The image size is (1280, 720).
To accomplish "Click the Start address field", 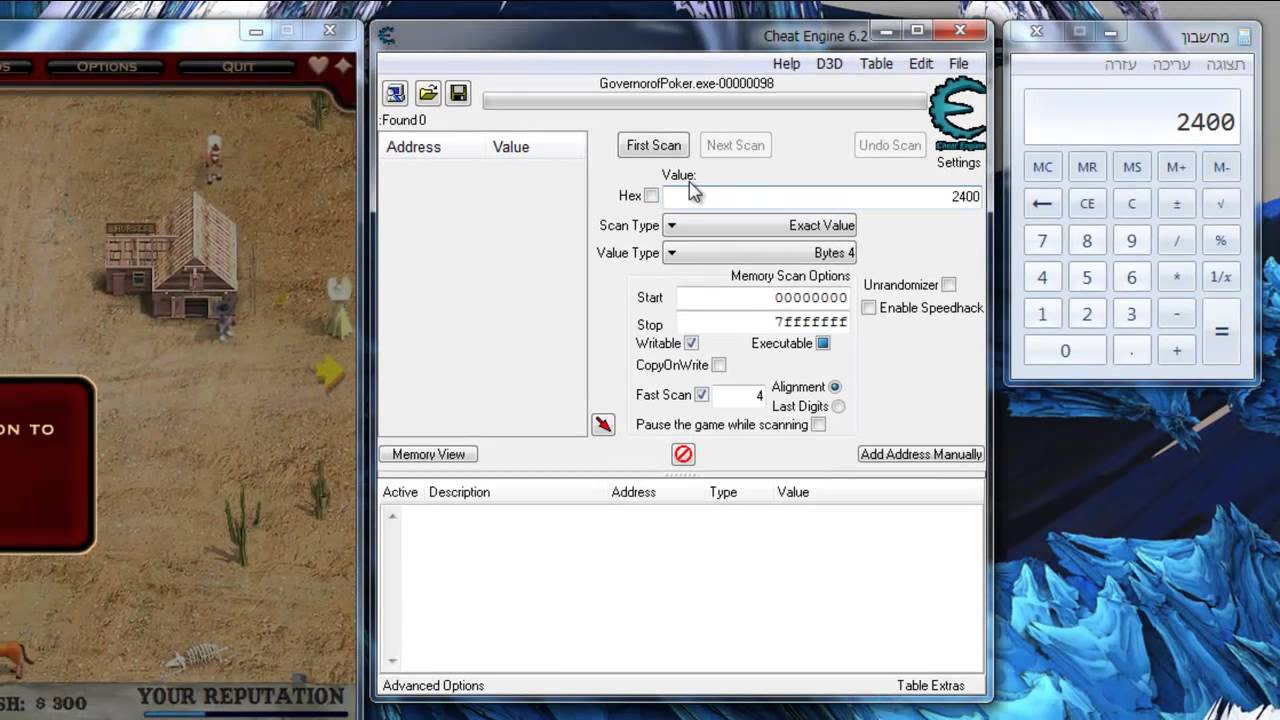I will coord(763,298).
